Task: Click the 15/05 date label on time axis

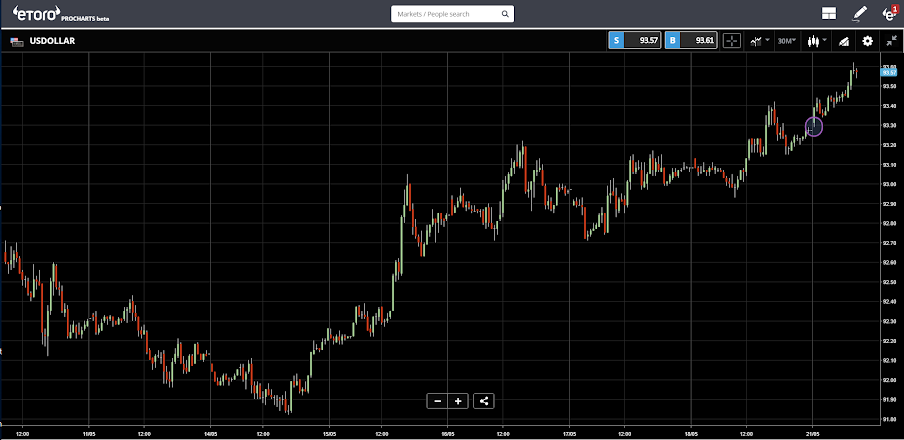Action: (329, 433)
